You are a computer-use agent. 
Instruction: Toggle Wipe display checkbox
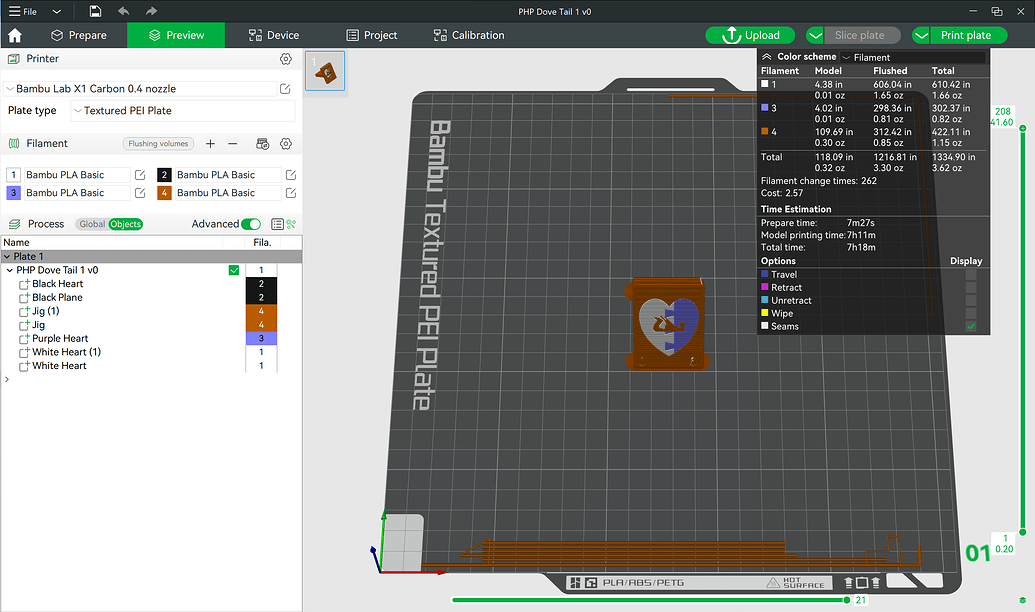tap(971, 313)
